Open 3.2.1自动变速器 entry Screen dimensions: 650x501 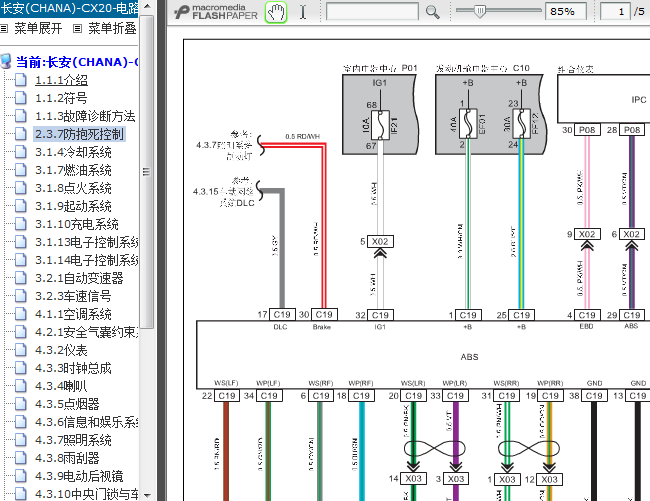point(79,278)
